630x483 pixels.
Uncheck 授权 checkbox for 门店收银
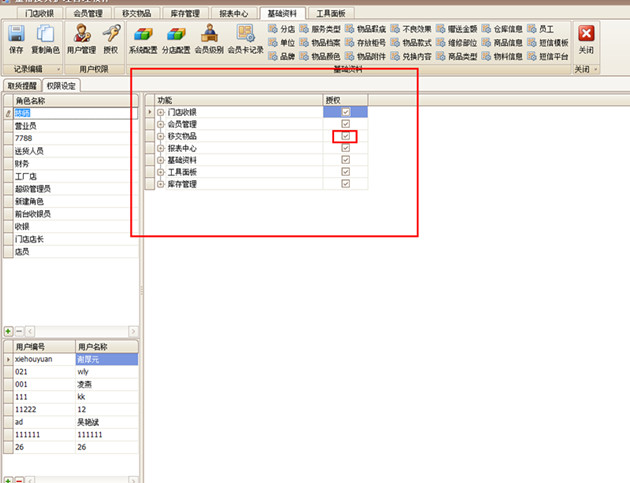pyautogui.click(x=346, y=112)
